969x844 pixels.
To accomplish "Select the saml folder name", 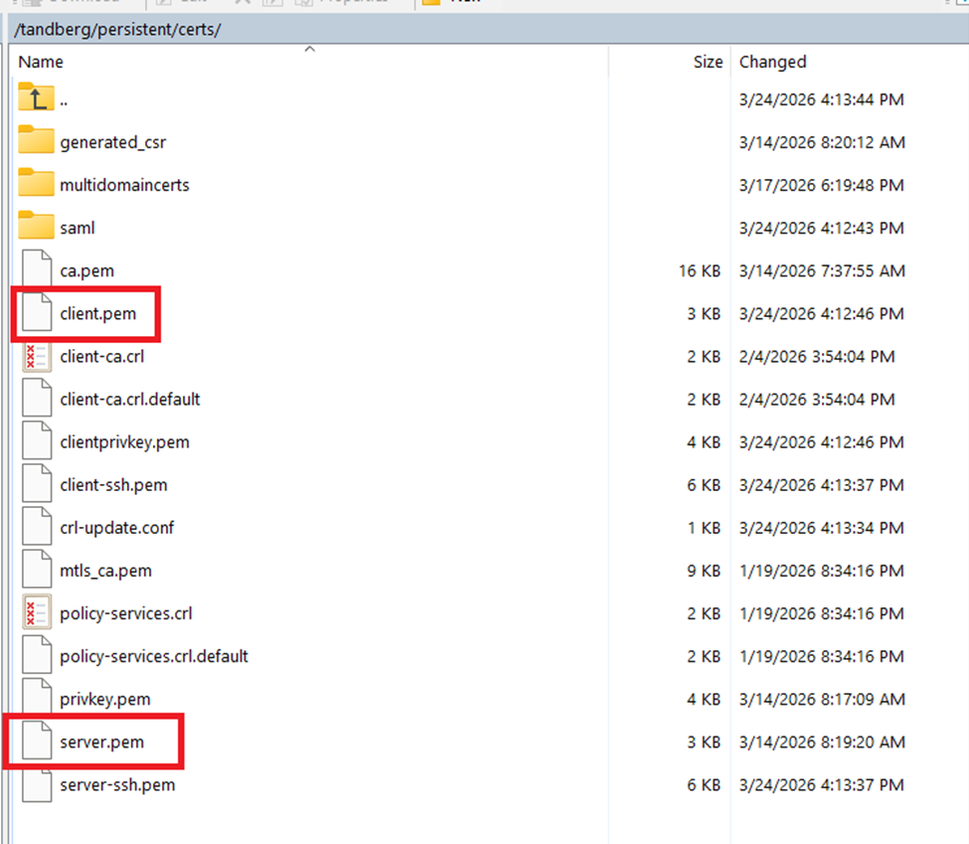I will pyautogui.click(x=77, y=228).
